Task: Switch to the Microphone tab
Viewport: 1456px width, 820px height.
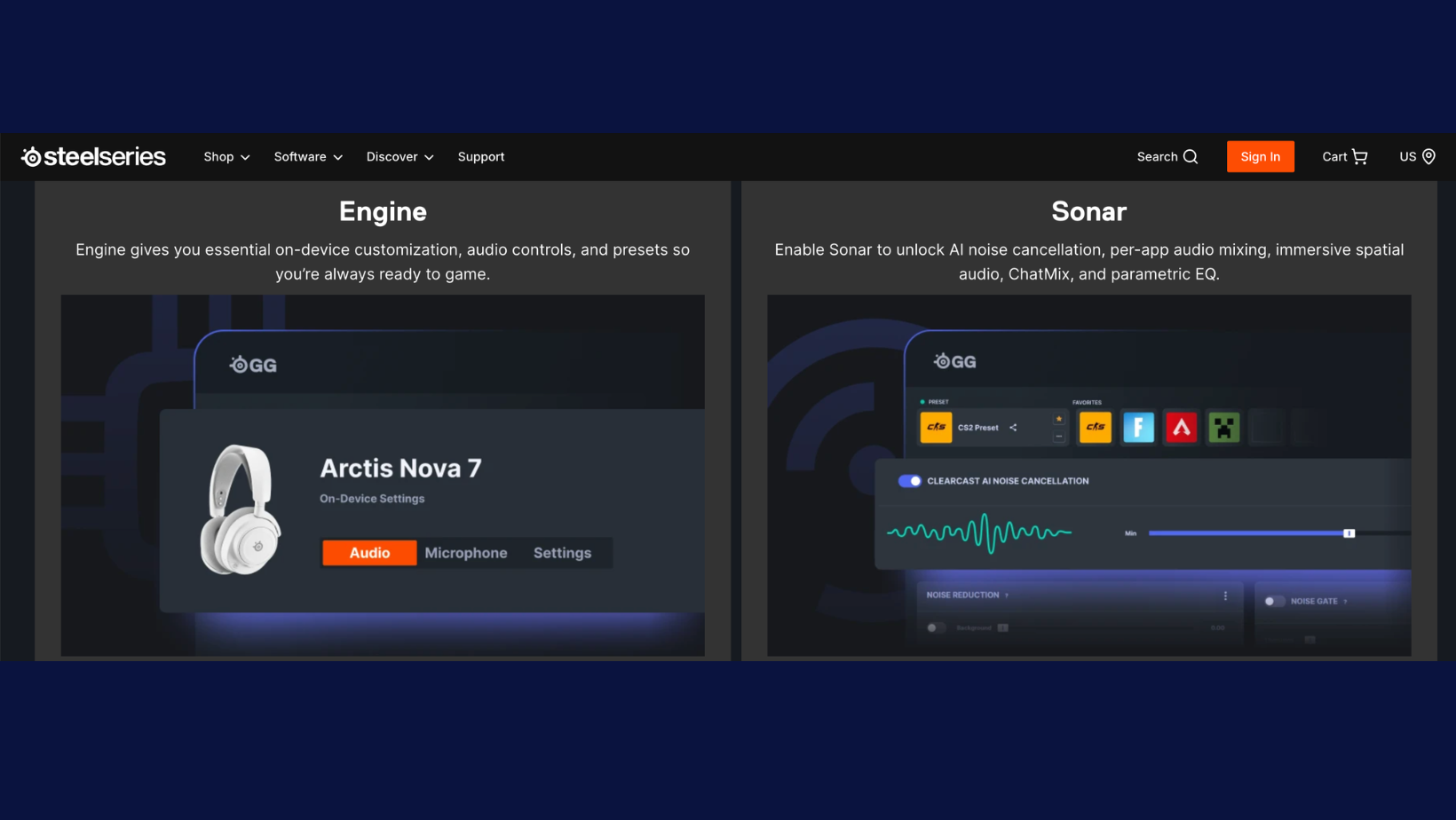Action: click(x=466, y=553)
